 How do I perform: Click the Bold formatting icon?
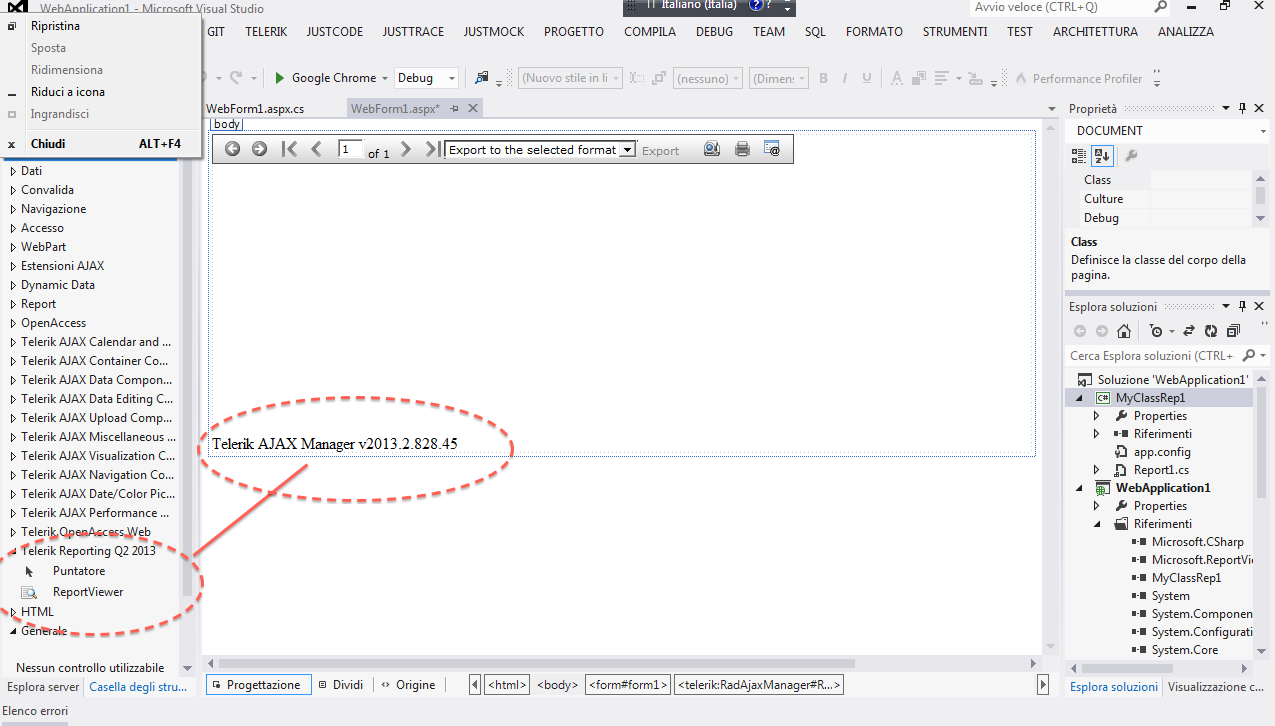pyautogui.click(x=823, y=78)
